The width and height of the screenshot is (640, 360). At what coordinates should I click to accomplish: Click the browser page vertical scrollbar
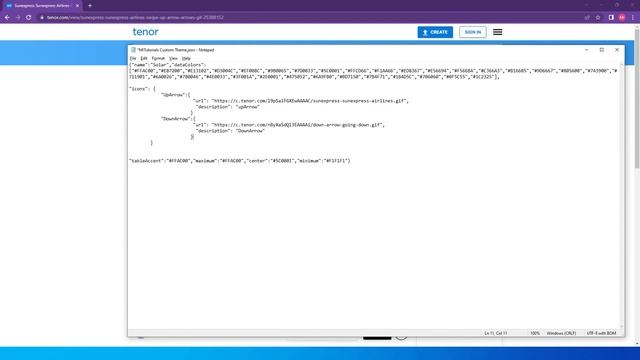click(637, 98)
